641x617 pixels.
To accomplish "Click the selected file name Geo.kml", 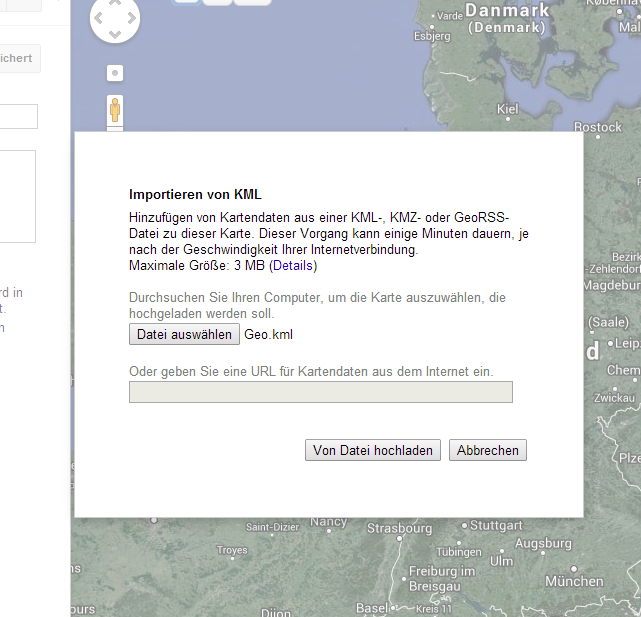I will pyautogui.click(x=269, y=335).
